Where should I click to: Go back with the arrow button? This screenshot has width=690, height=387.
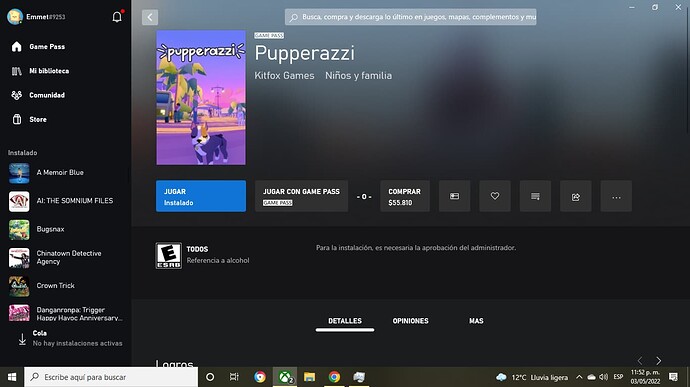click(x=150, y=17)
